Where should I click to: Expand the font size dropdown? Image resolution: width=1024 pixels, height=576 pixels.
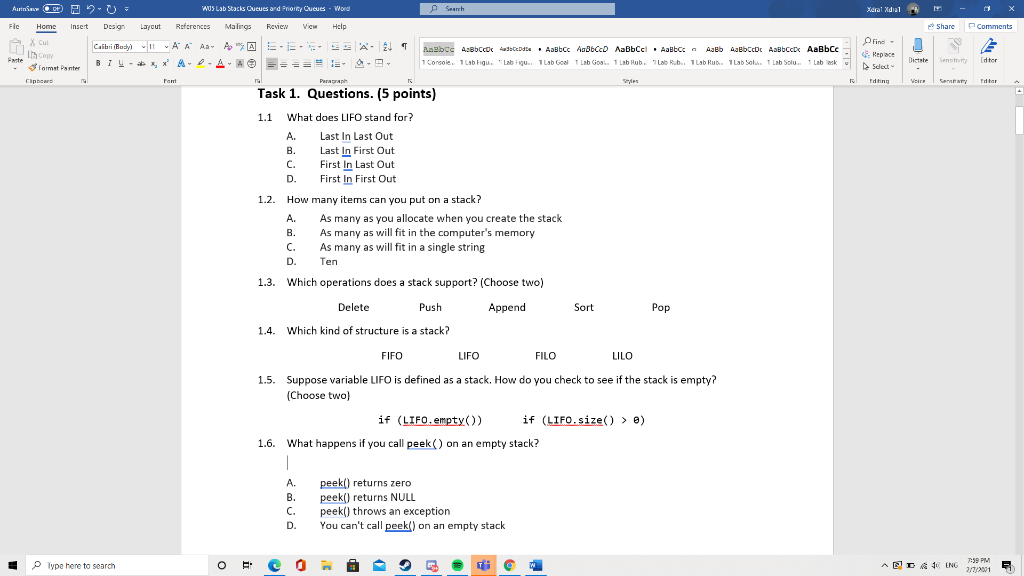click(x=166, y=47)
